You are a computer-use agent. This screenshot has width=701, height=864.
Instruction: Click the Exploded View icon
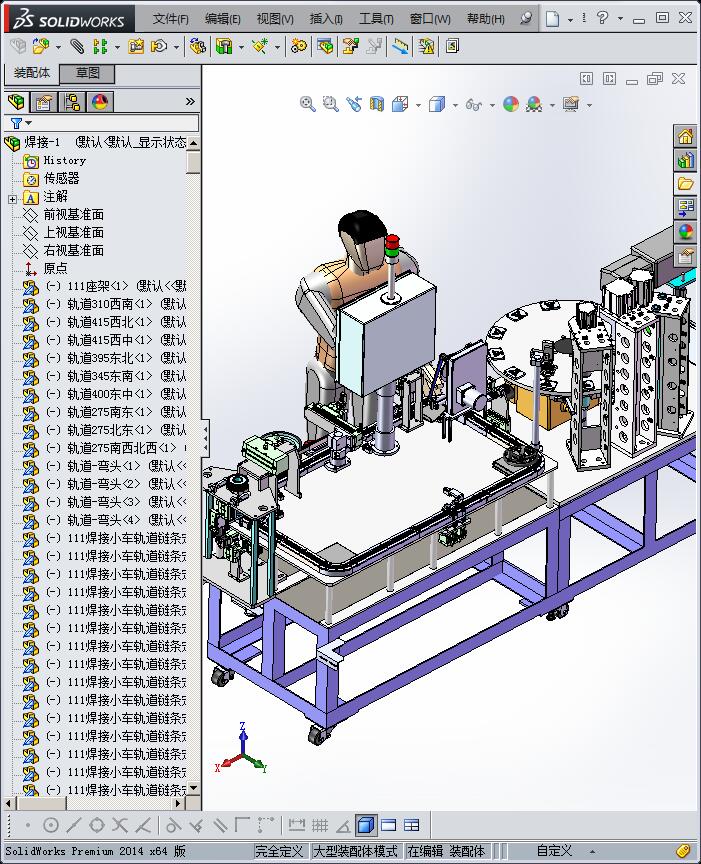pyautogui.click(x=350, y=46)
